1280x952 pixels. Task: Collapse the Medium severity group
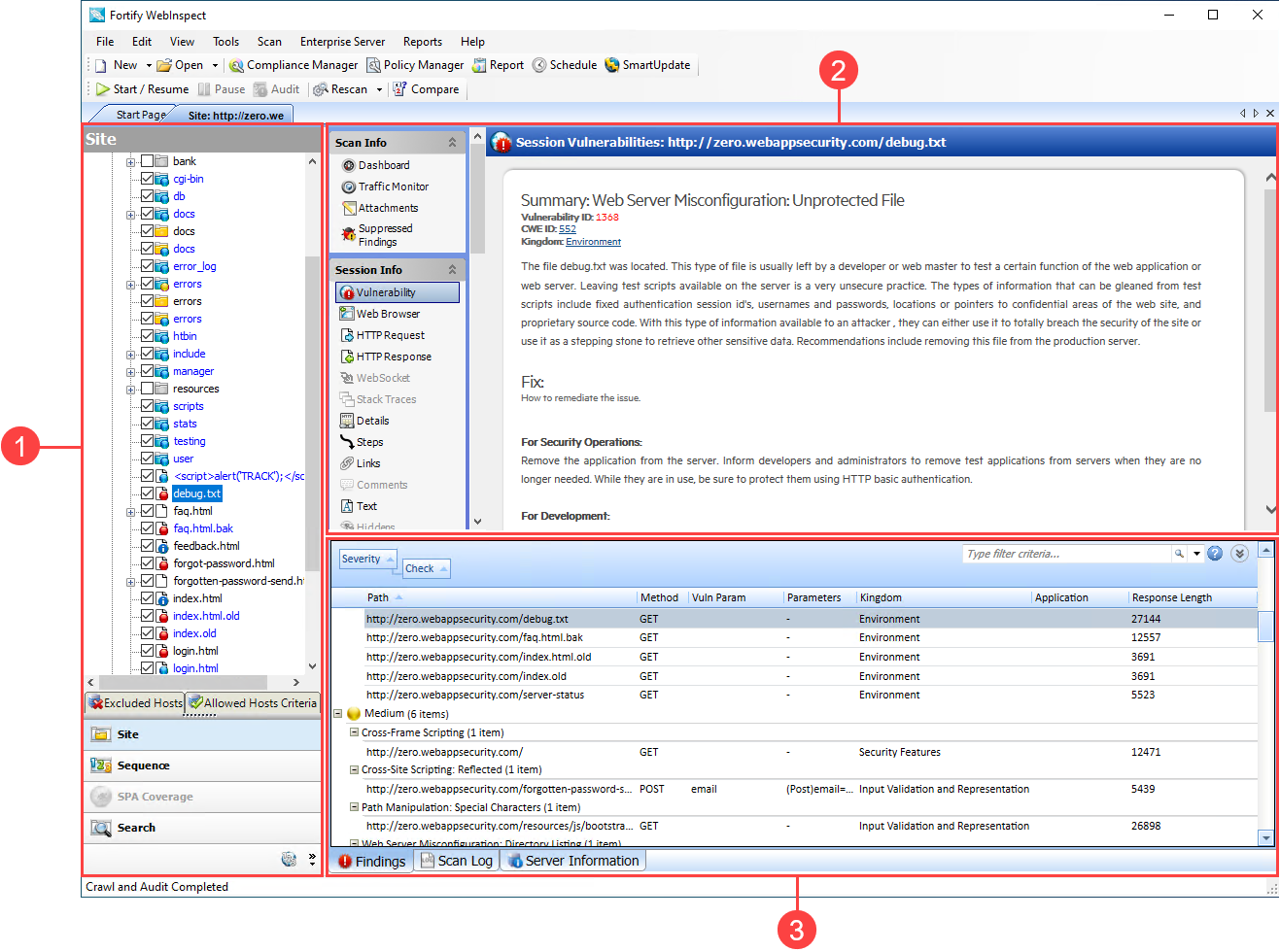pyautogui.click(x=338, y=714)
